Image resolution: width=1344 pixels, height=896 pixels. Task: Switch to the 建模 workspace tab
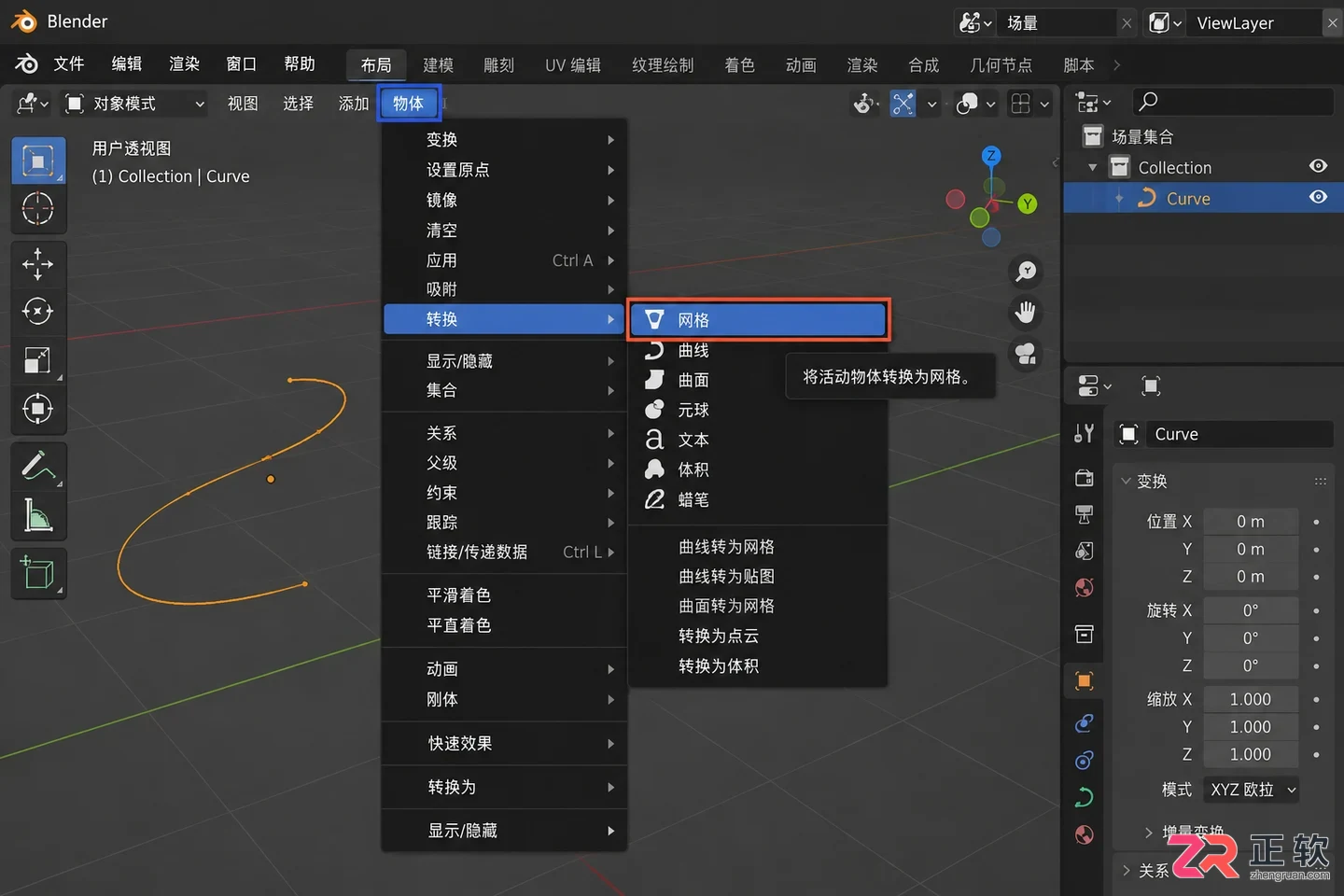438,64
